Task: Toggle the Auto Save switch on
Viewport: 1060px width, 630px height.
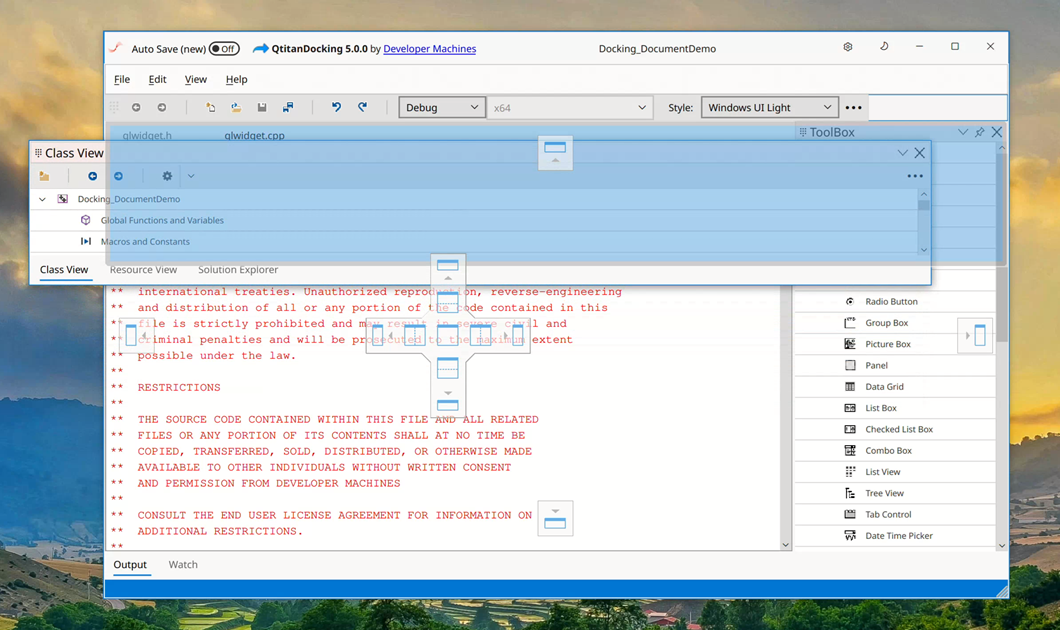Action: [x=222, y=47]
